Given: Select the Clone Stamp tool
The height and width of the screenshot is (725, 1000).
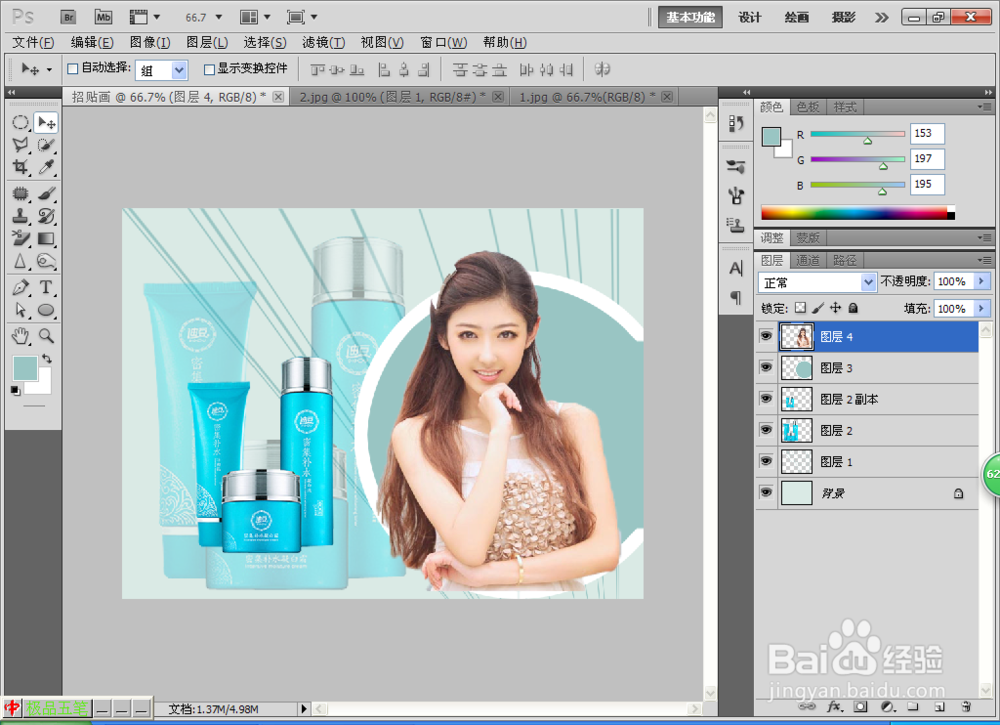Looking at the screenshot, I should [21, 216].
